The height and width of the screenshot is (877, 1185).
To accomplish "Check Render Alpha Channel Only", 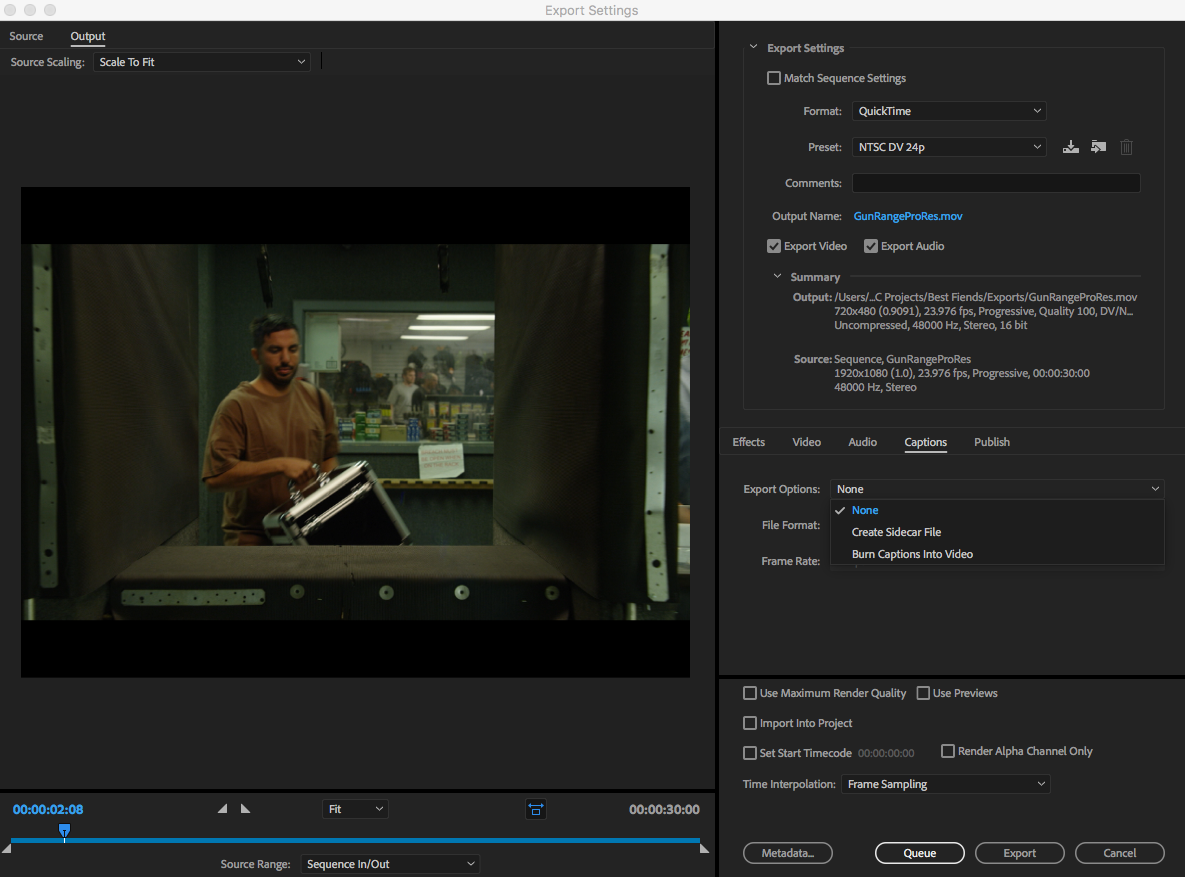I will pos(948,751).
